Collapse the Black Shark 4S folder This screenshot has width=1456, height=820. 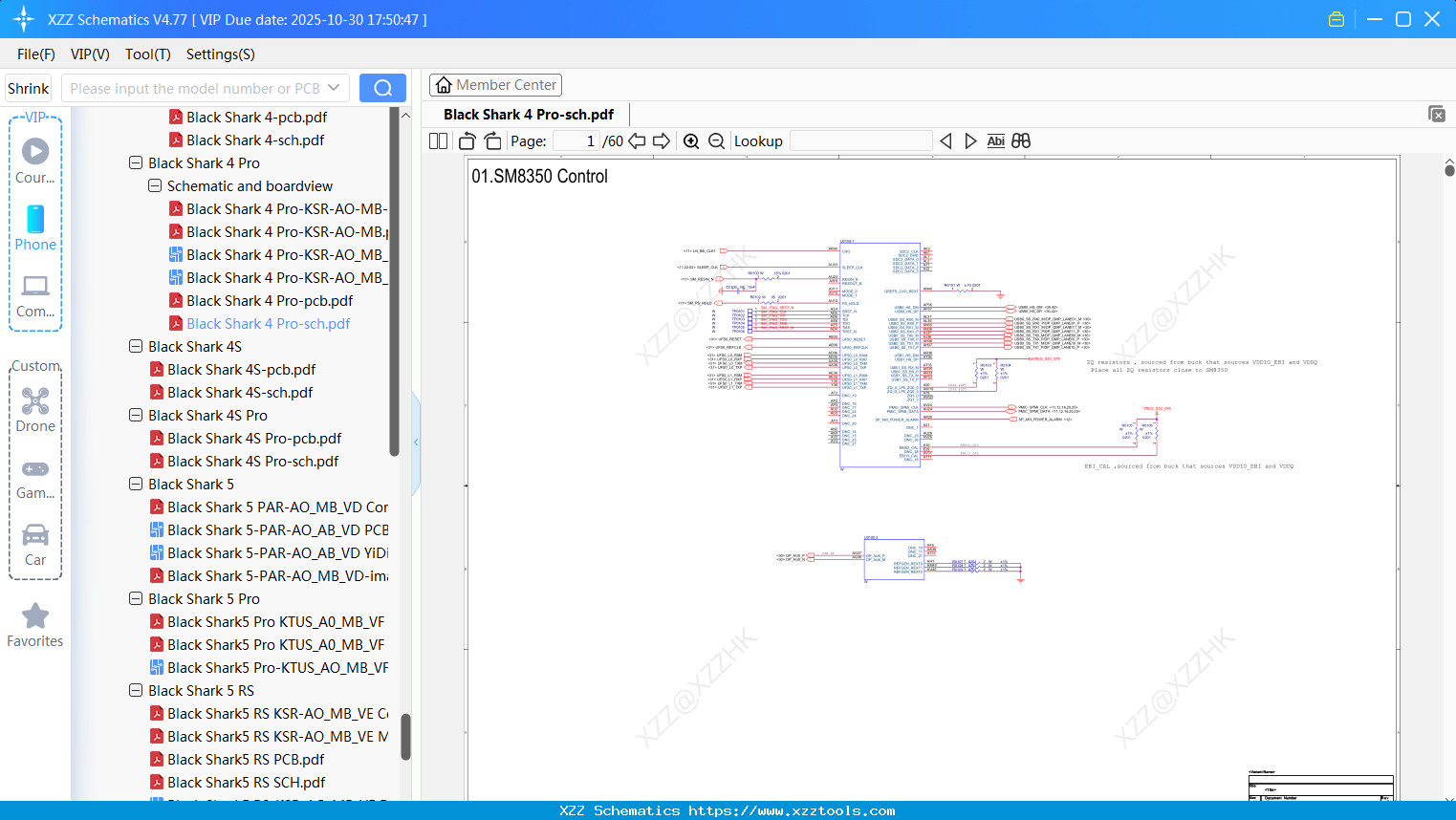[136, 347]
